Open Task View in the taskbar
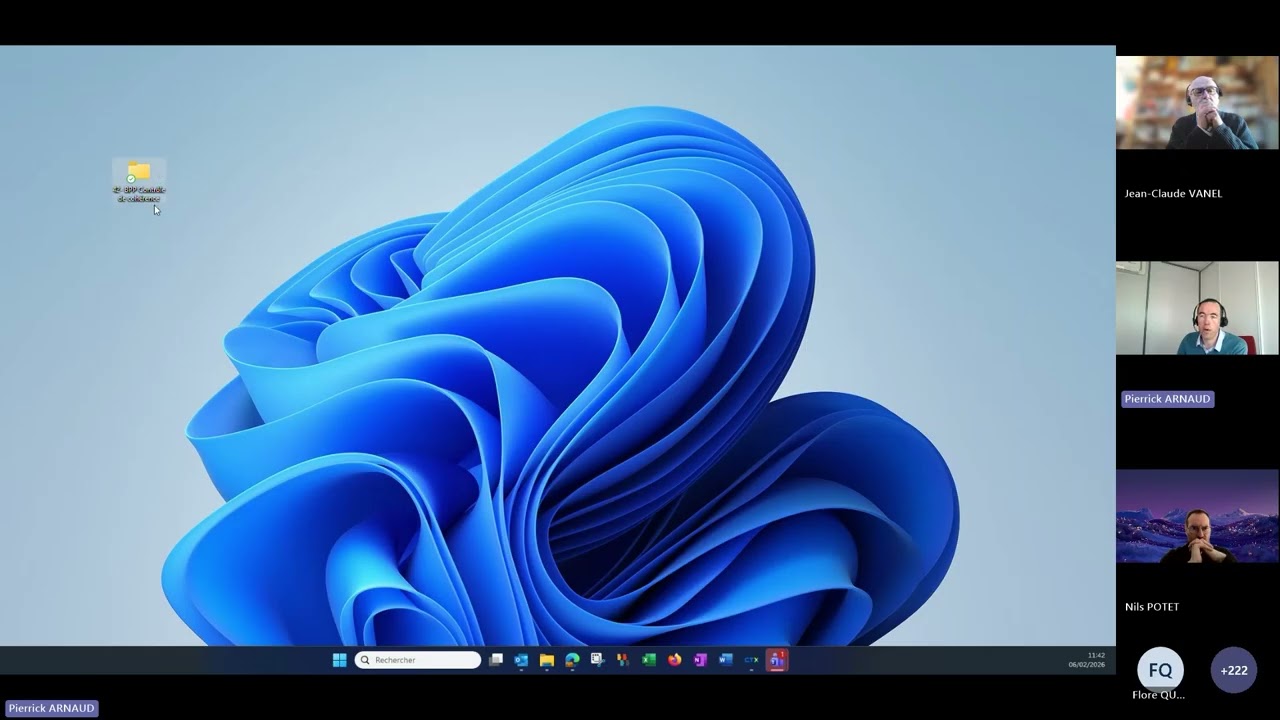Viewport: 1280px width, 720px height. click(x=496, y=660)
